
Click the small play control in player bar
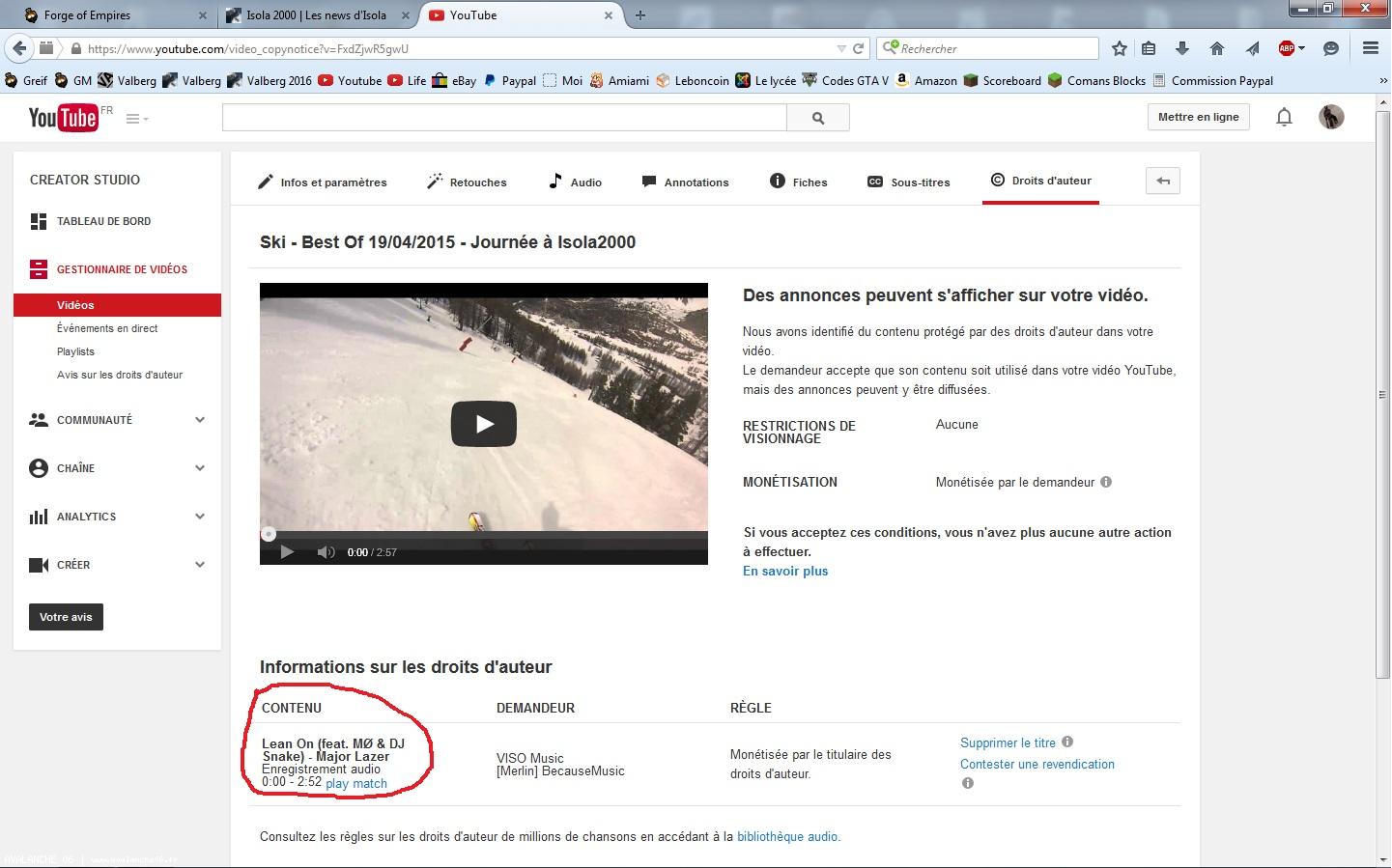(287, 552)
